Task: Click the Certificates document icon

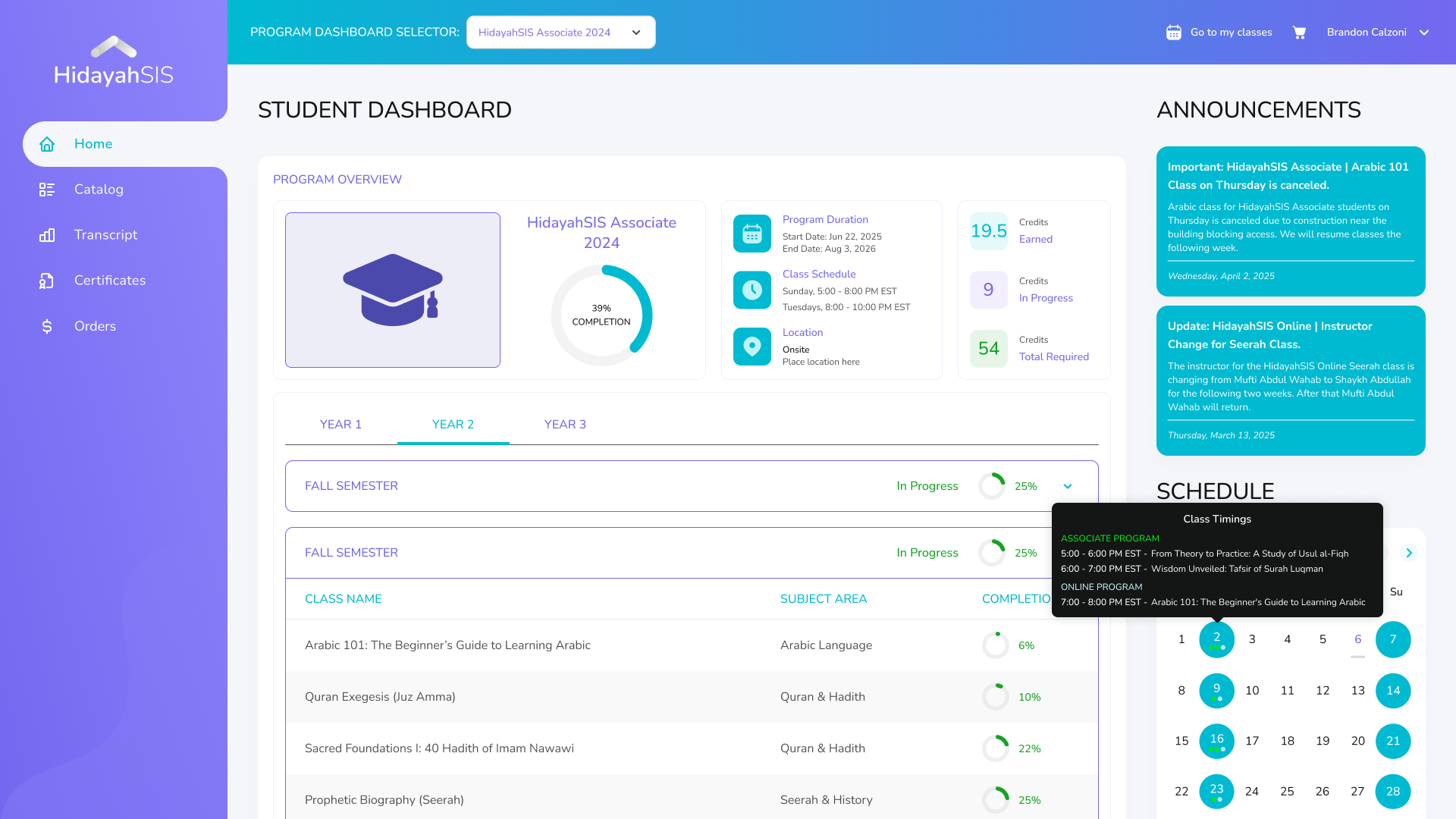Action: pyautogui.click(x=47, y=281)
